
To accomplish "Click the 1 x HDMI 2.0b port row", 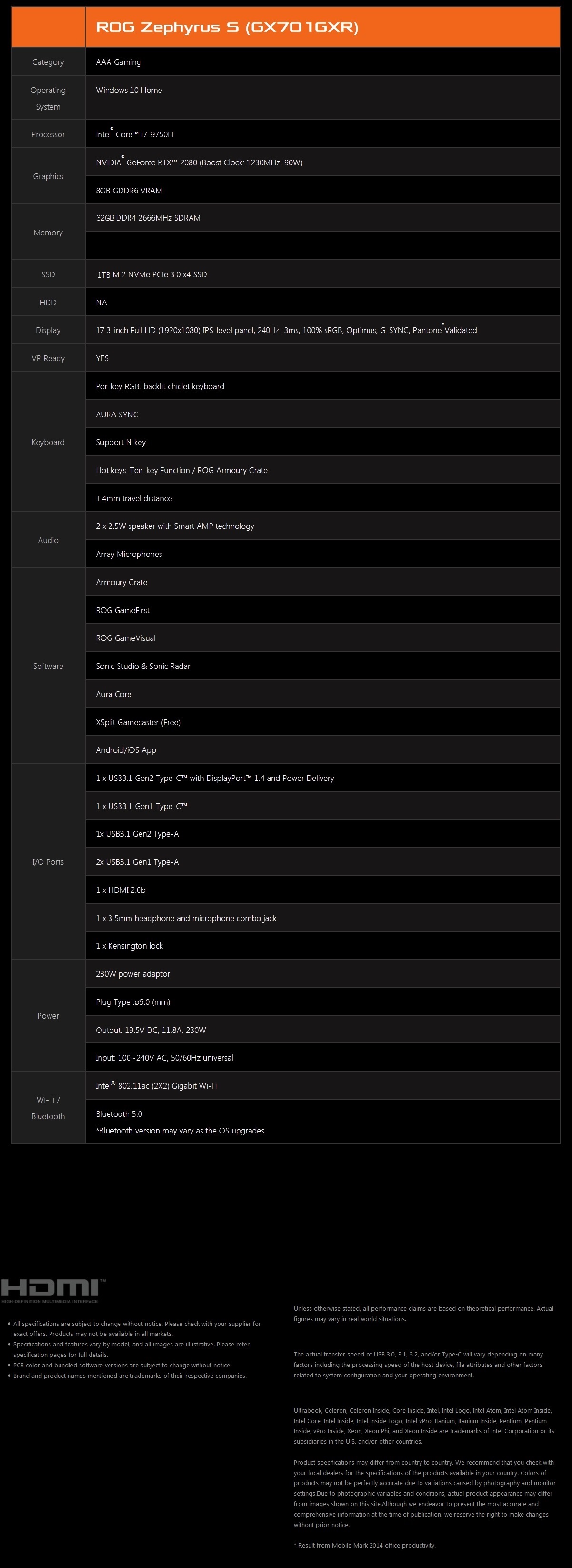I will [322, 890].
